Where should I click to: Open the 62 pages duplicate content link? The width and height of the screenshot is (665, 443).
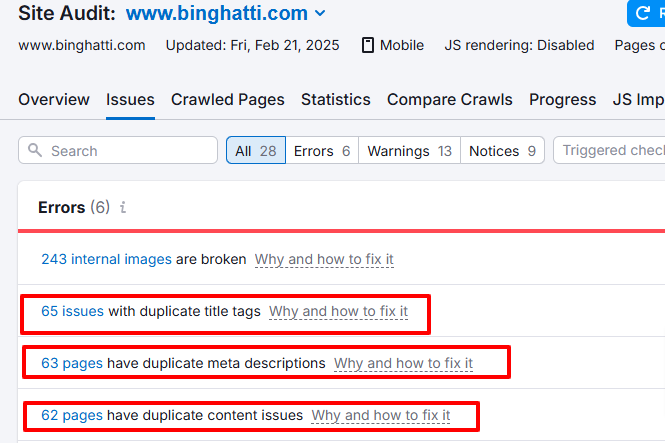pos(72,415)
